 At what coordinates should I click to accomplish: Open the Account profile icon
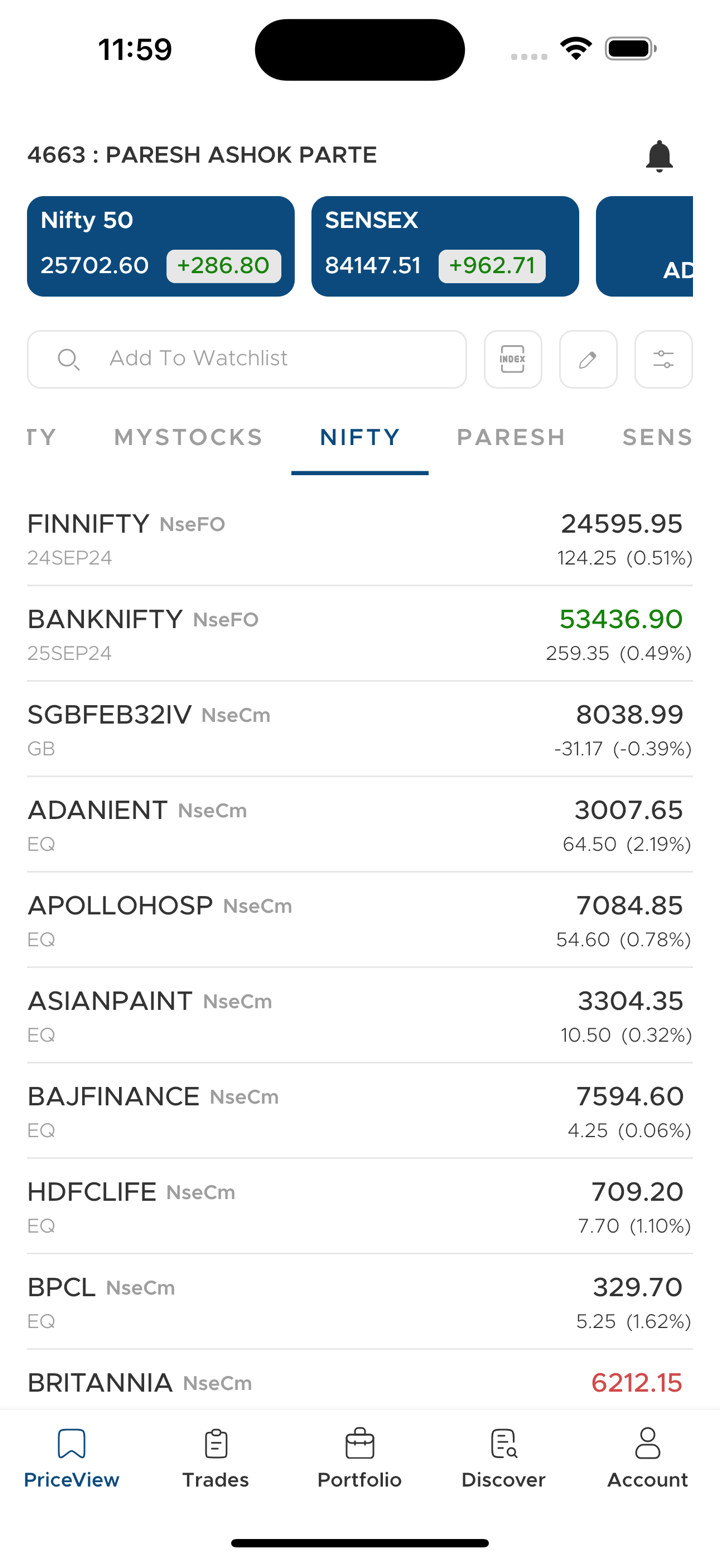point(647,1444)
